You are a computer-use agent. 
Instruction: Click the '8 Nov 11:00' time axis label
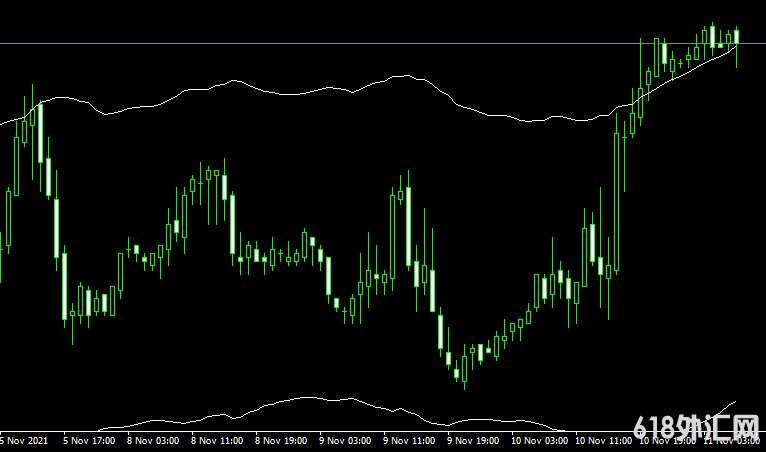(217, 441)
